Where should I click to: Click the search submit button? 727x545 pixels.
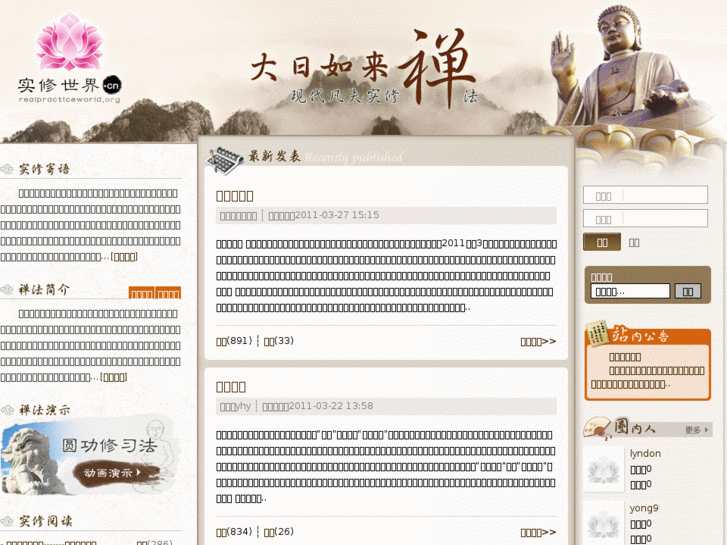click(x=688, y=291)
